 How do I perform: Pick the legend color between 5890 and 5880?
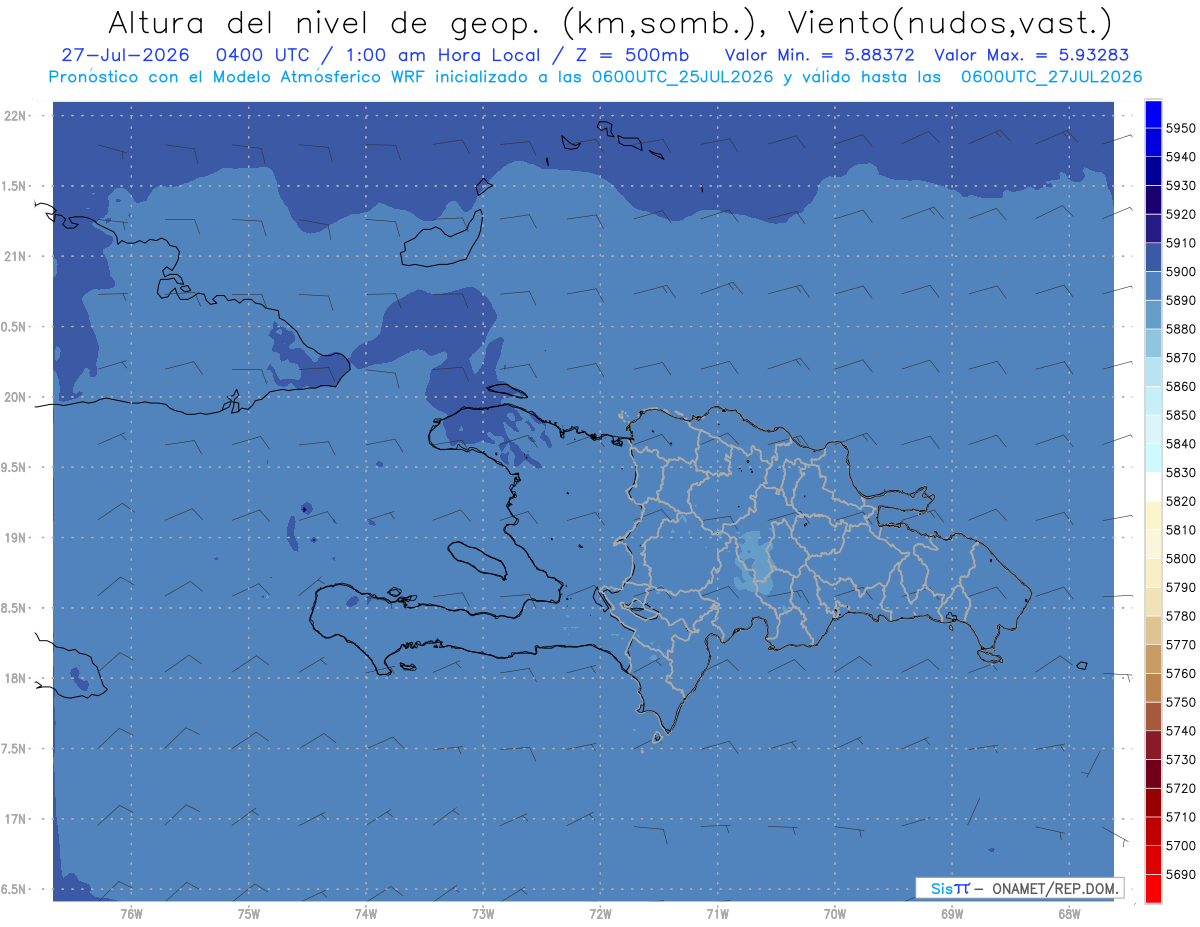click(1153, 314)
